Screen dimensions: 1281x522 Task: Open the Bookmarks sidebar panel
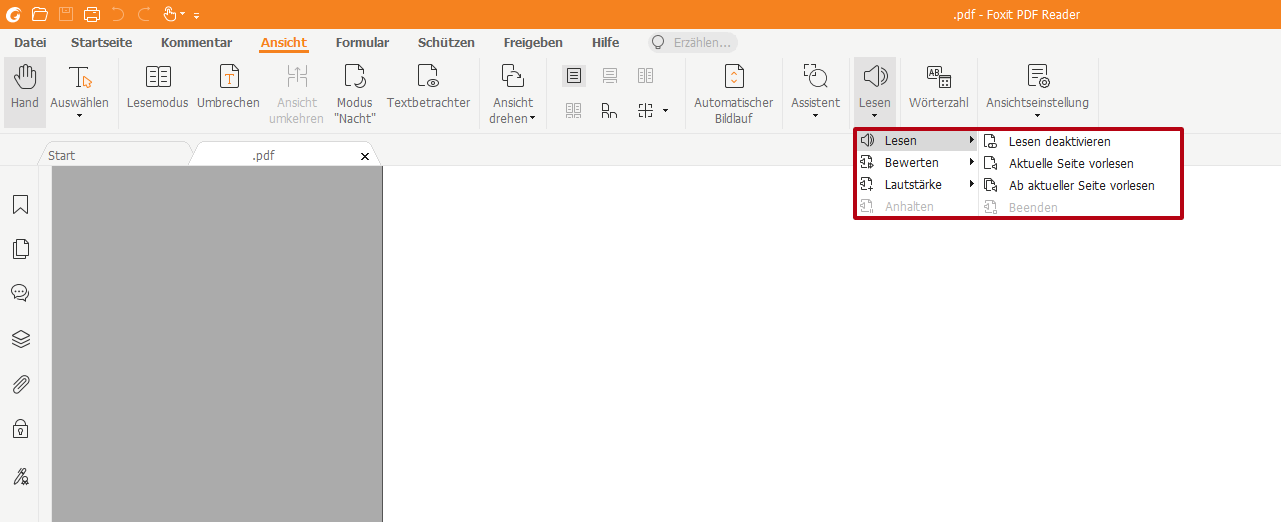tap(20, 204)
